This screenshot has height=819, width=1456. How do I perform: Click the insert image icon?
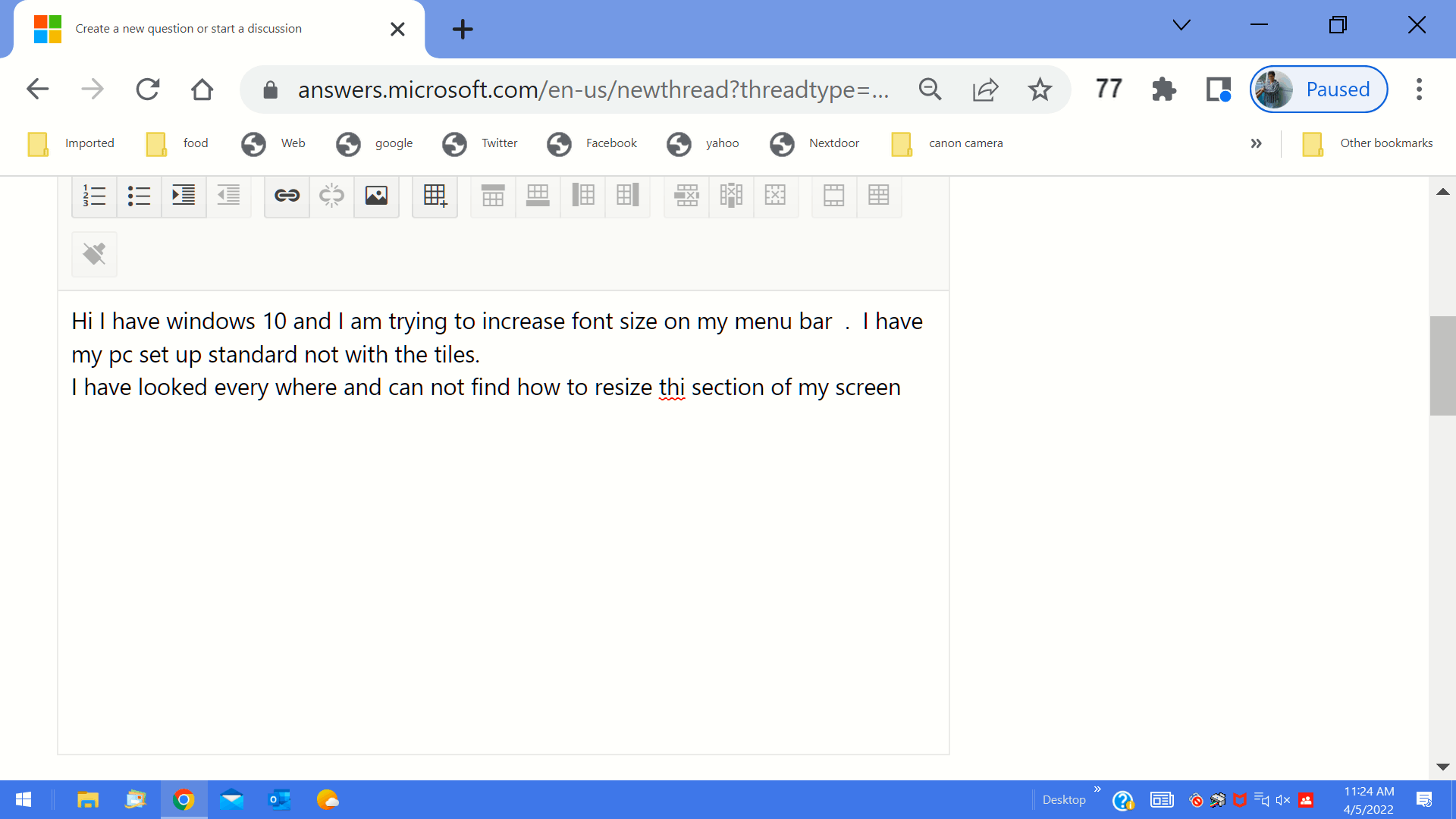(376, 195)
